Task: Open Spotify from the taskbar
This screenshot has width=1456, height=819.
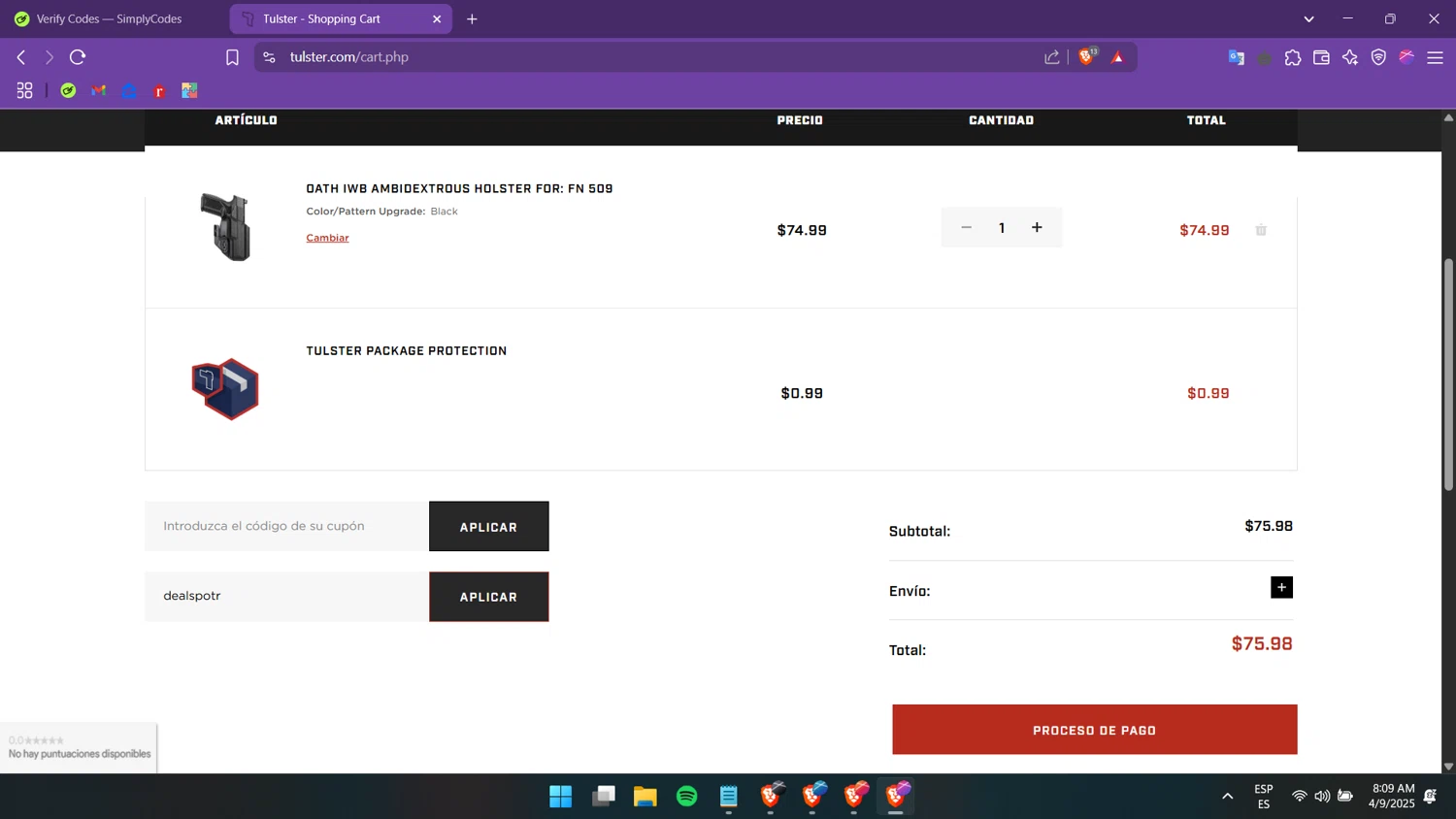Action: [686, 797]
